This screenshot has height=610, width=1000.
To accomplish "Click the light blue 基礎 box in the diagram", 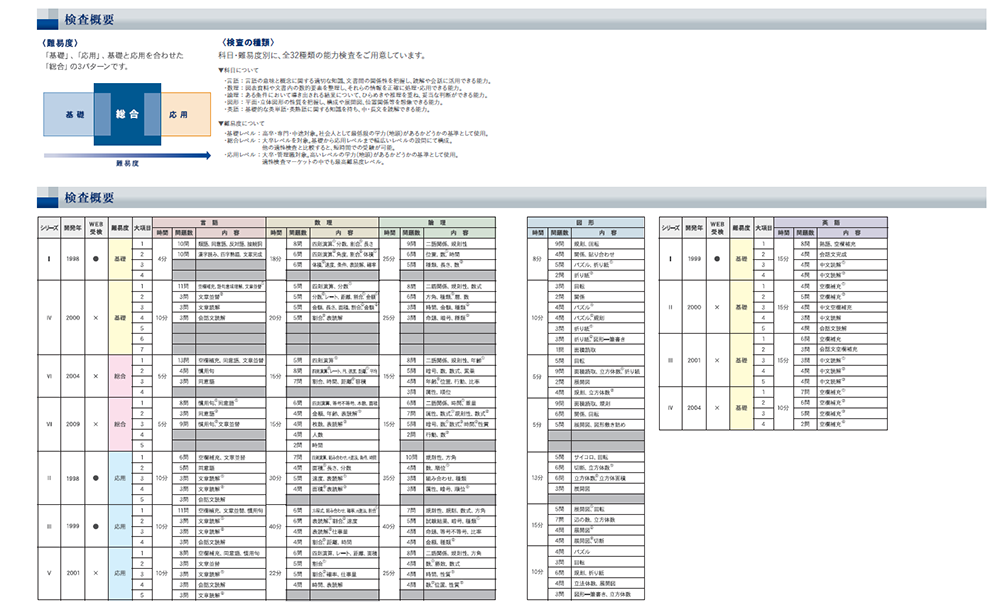I will click(x=74, y=115).
